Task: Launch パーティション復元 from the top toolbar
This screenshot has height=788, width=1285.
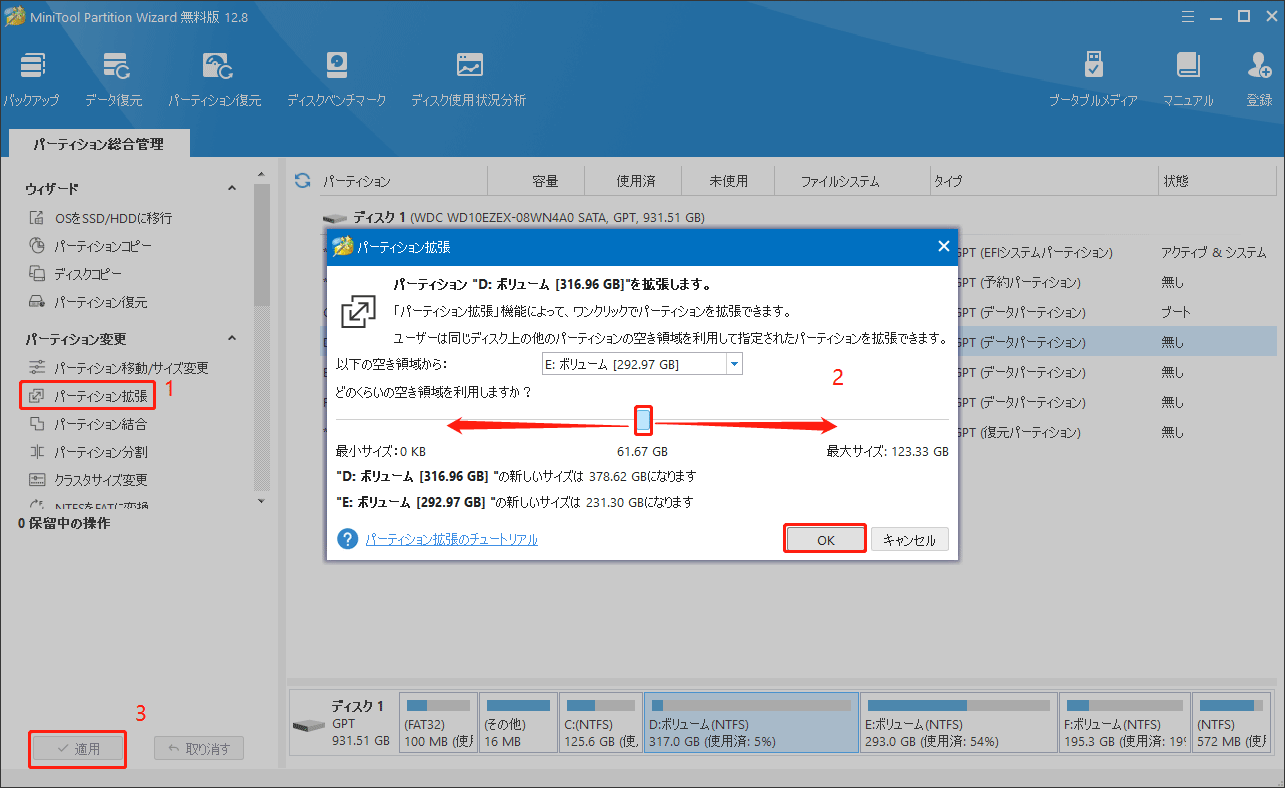Action: 214,78
